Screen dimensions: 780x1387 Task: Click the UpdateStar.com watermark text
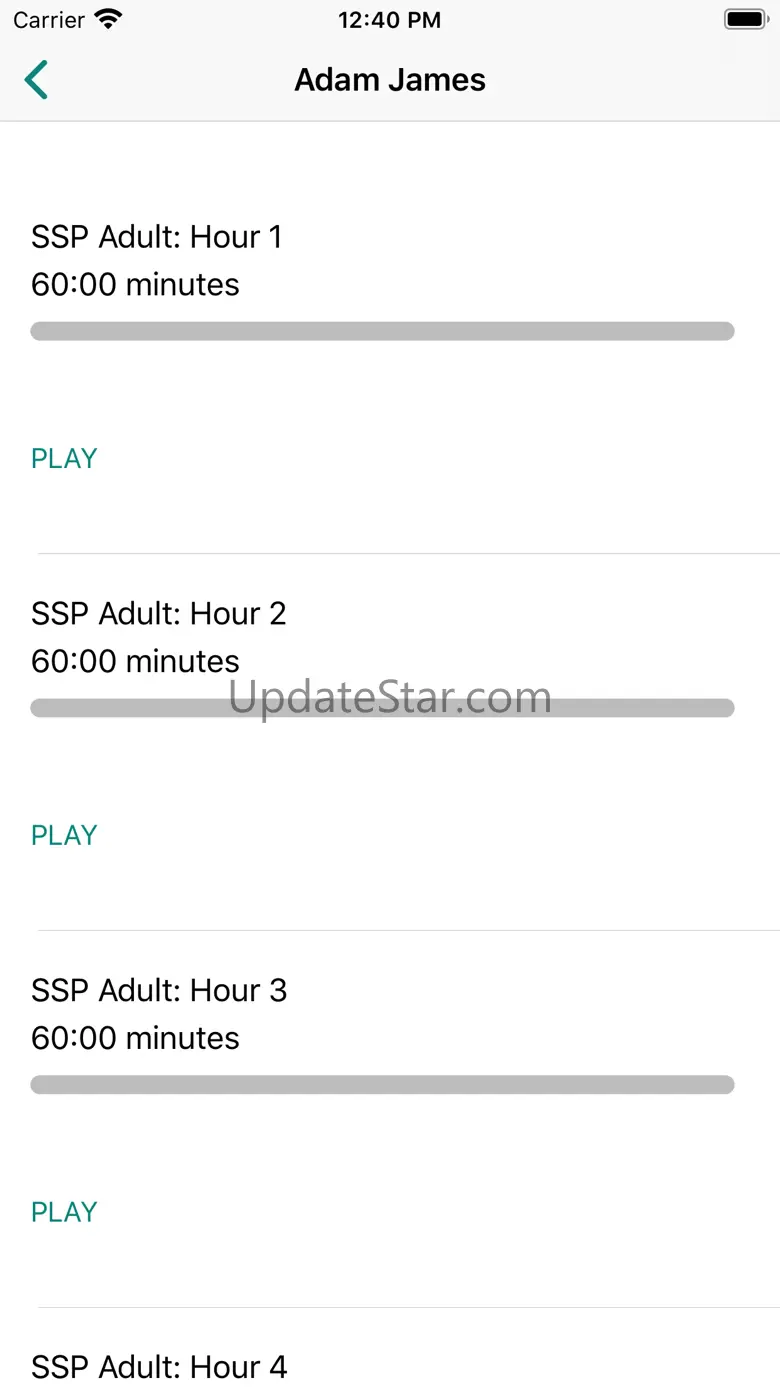click(390, 696)
